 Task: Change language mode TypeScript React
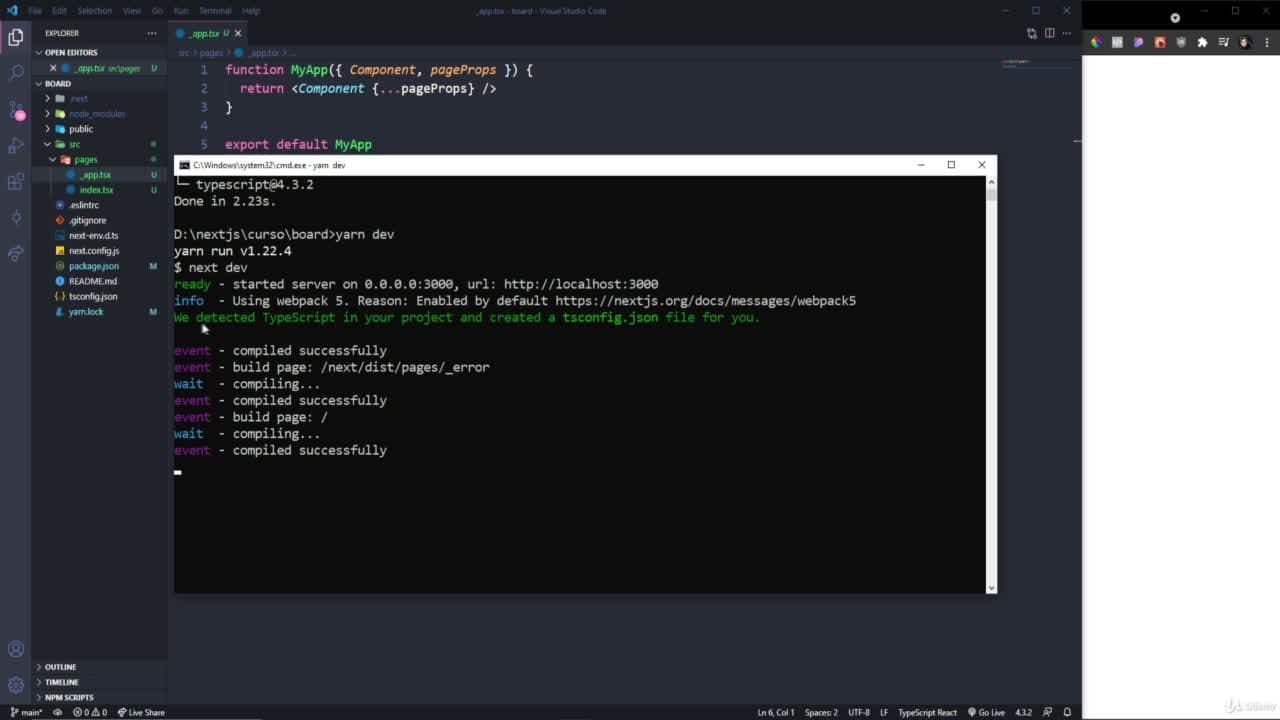coord(927,712)
